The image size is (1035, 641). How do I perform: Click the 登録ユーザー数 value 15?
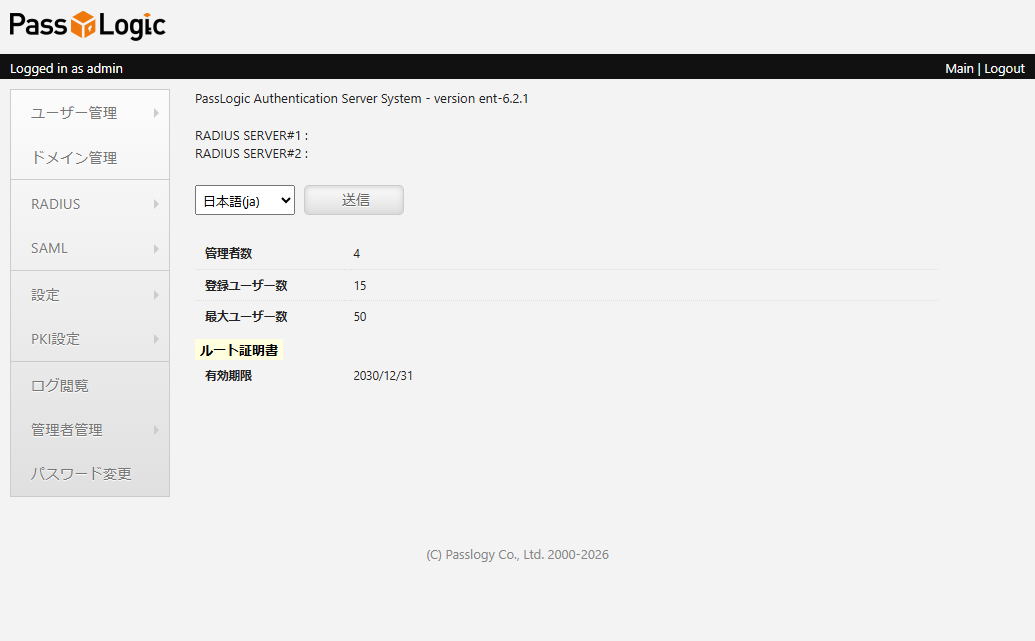pos(360,286)
